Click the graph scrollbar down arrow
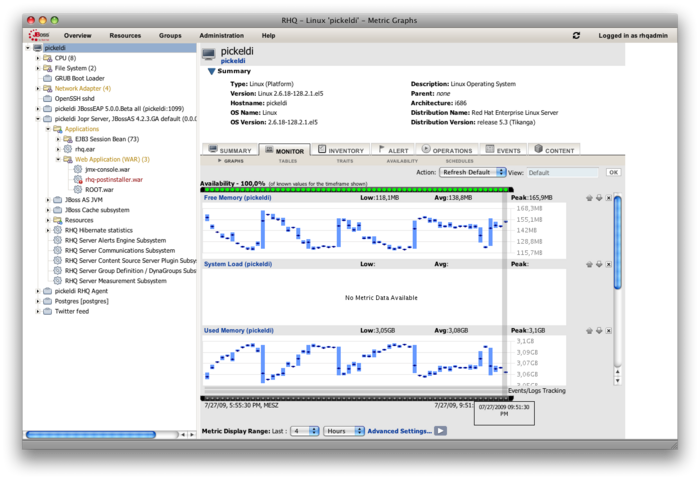The width and height of the screenshot is (700, 480). click(617, 381)
